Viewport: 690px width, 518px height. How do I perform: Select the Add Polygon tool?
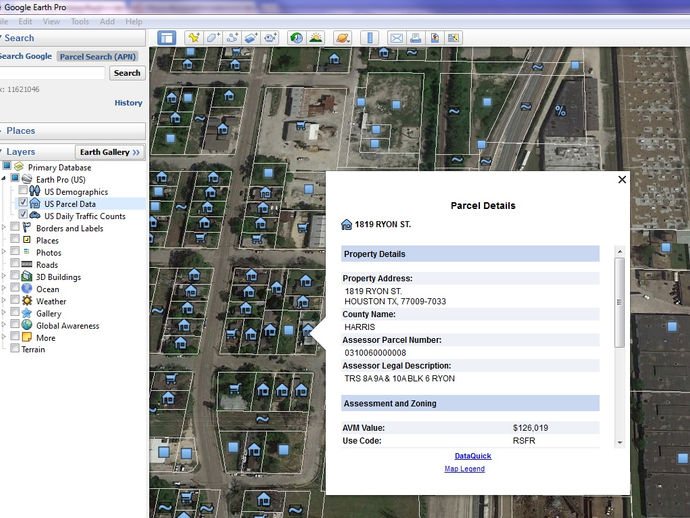213,38
